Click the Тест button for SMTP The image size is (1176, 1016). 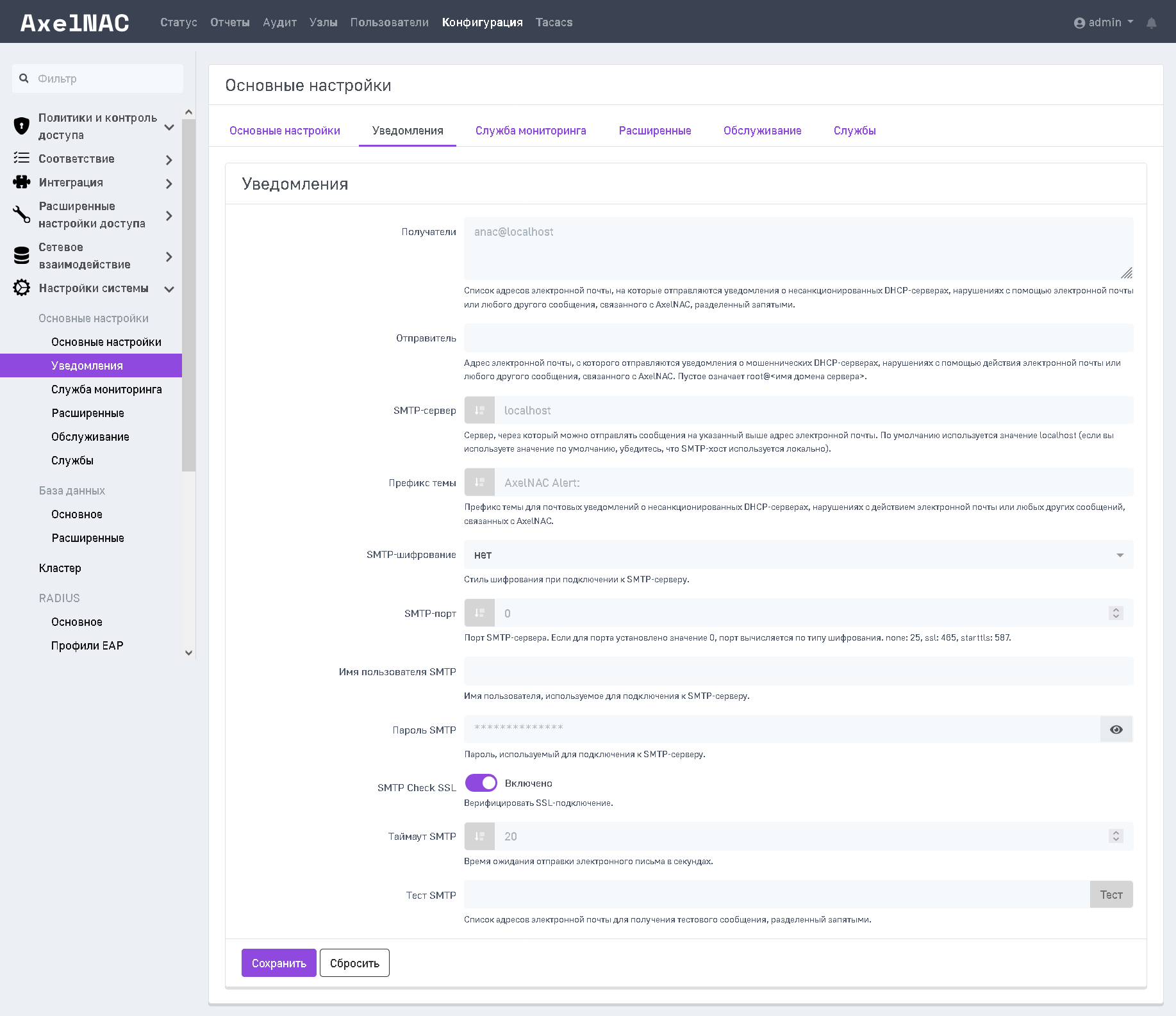[x=1111, y=894]
